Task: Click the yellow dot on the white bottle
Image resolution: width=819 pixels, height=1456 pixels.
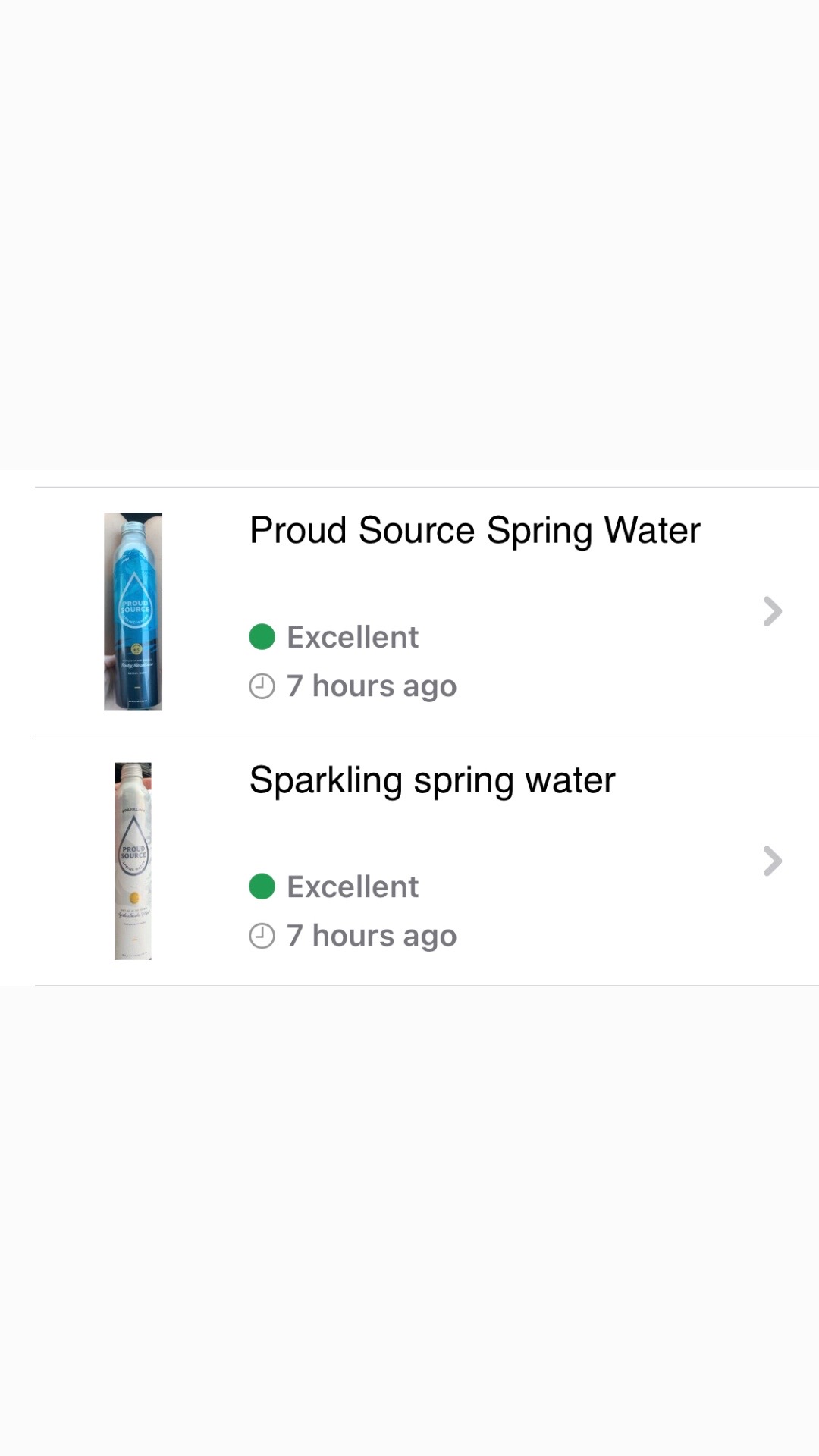Action: pos(134,898)
